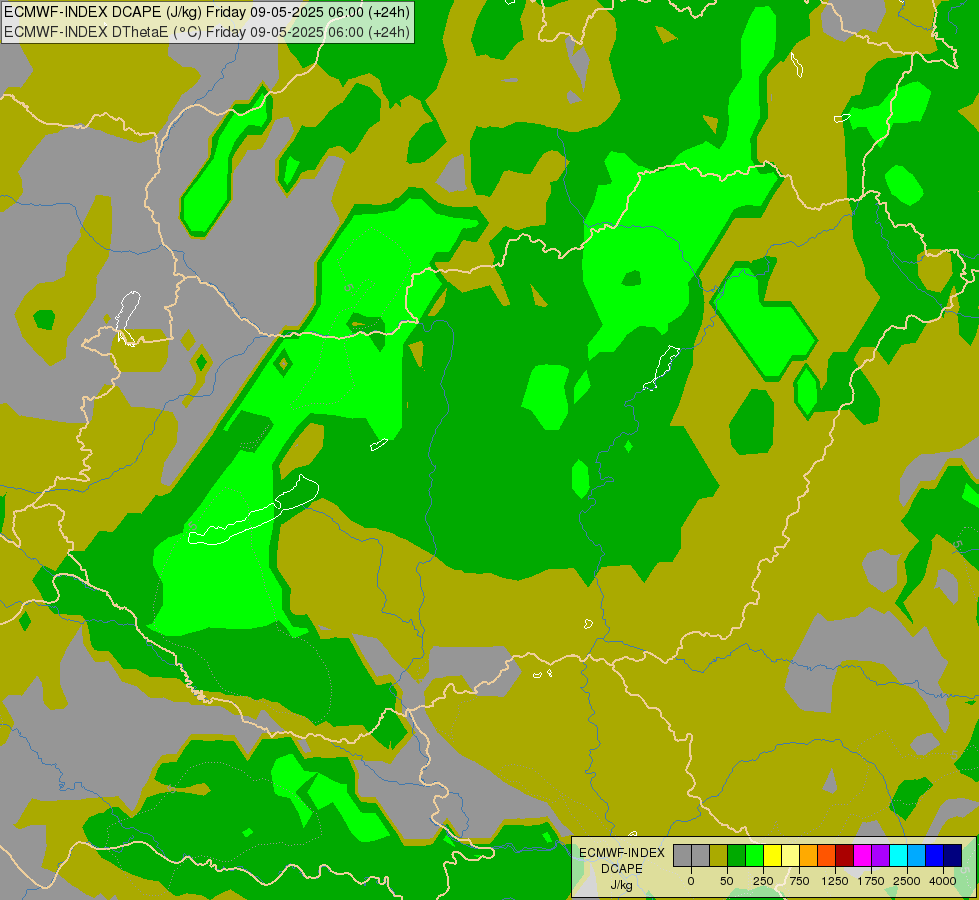
Task: Click the bright green legend swatch
Action: pos(754,855)
